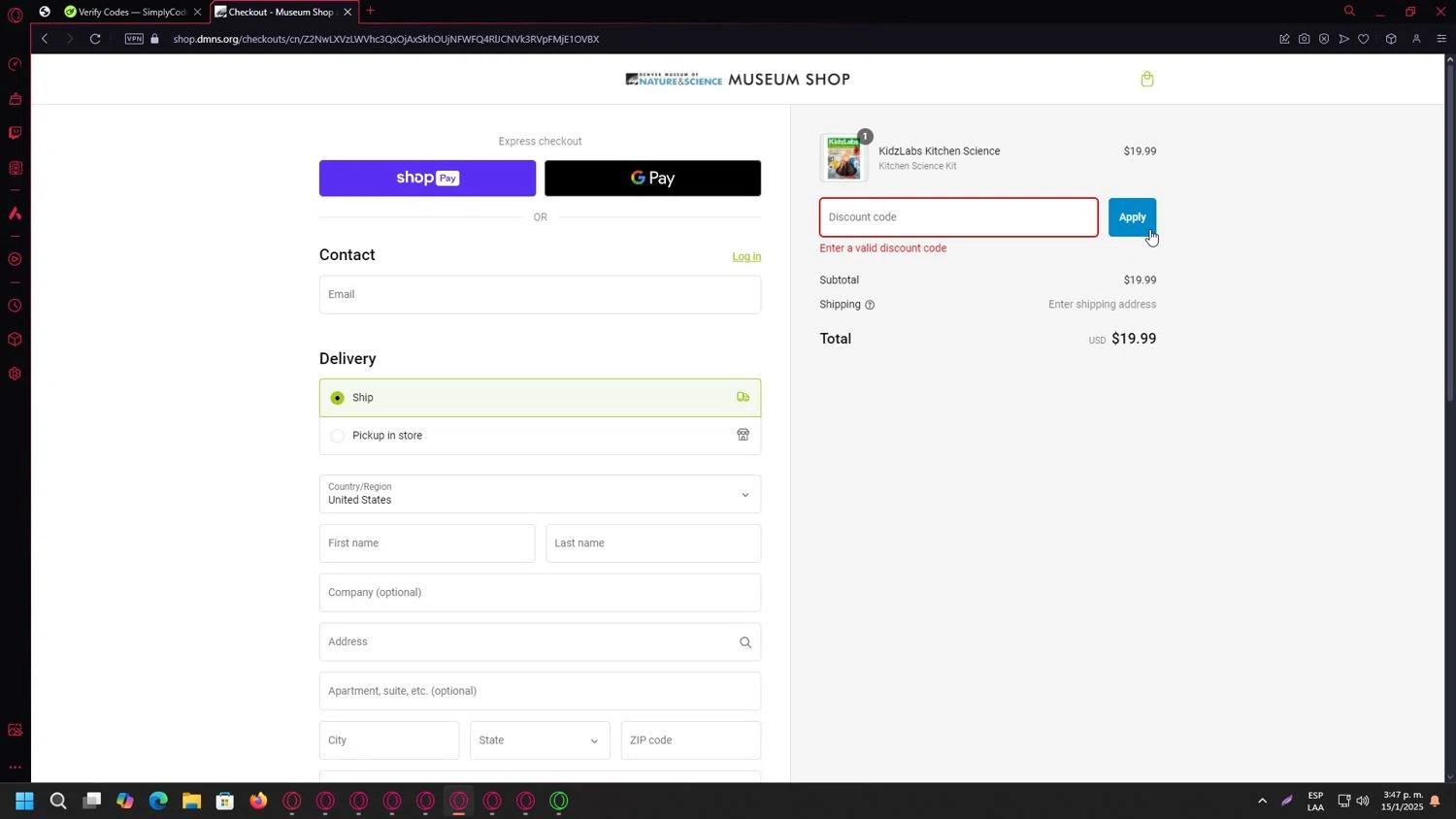Bookmark page with heart icon
This screenshot has width=1456, height=819.
pos(1364,39)
